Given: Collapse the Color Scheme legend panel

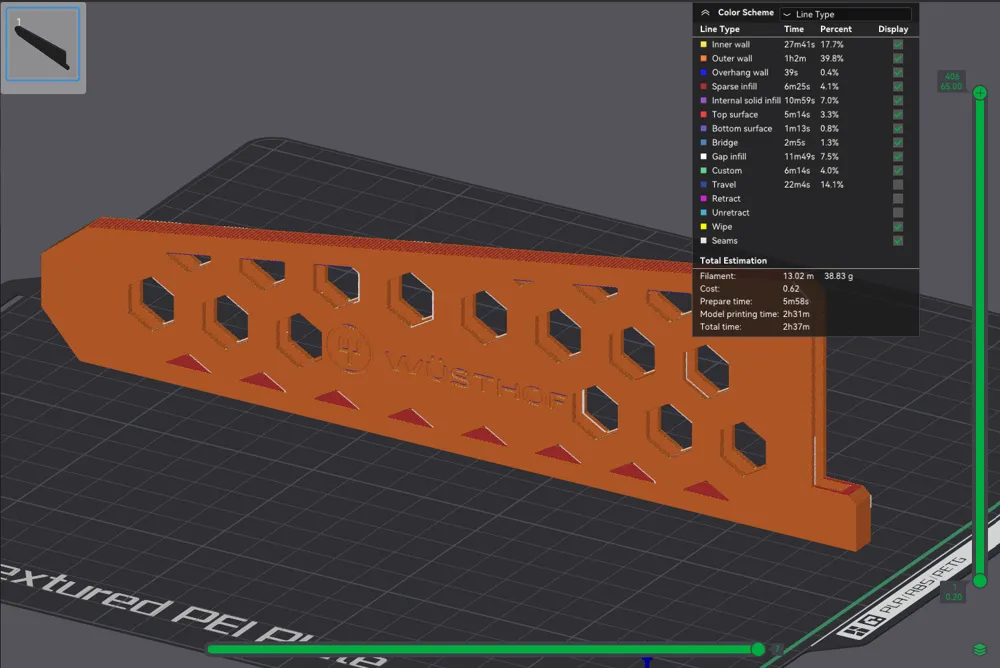Looking at the screenshot, I should click(x=705, y=13).
